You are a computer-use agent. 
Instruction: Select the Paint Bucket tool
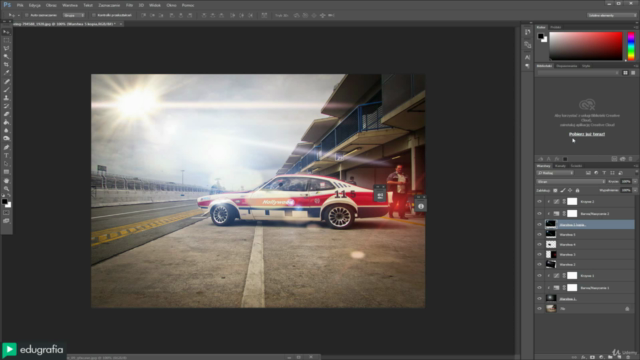coord(6,122)
